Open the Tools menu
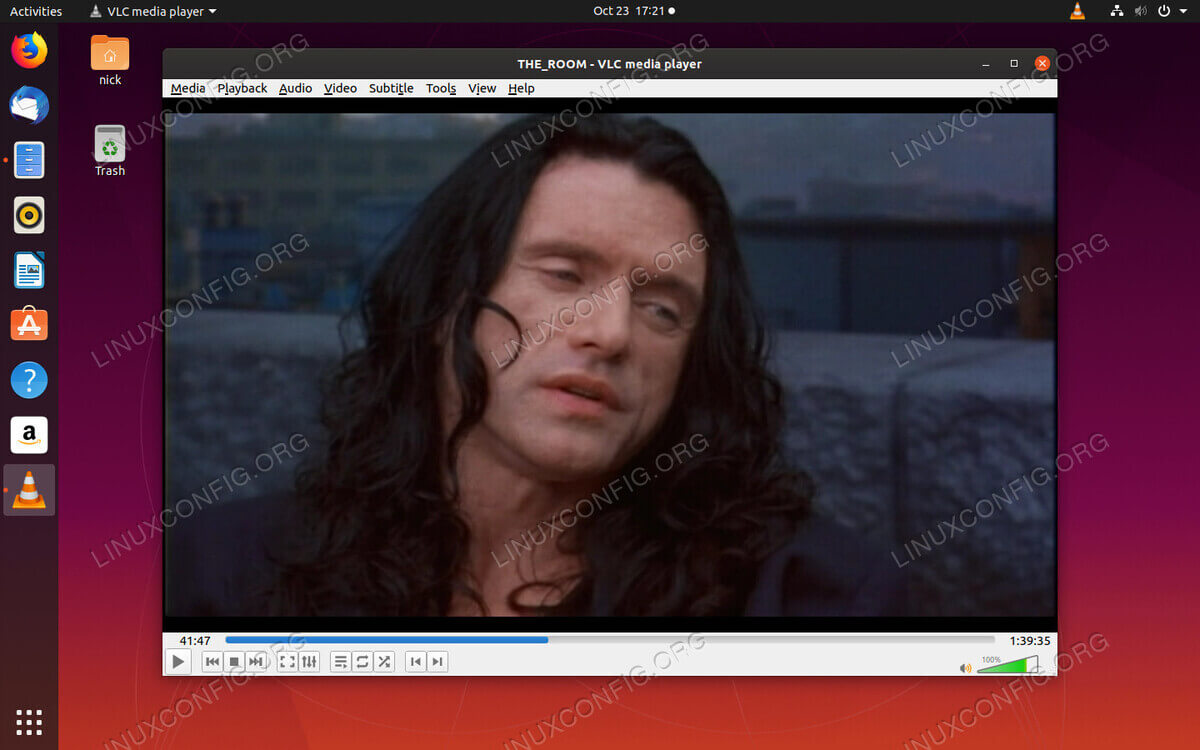Image resolution: width=1200 pixels, height=750 pixels. 441,88
